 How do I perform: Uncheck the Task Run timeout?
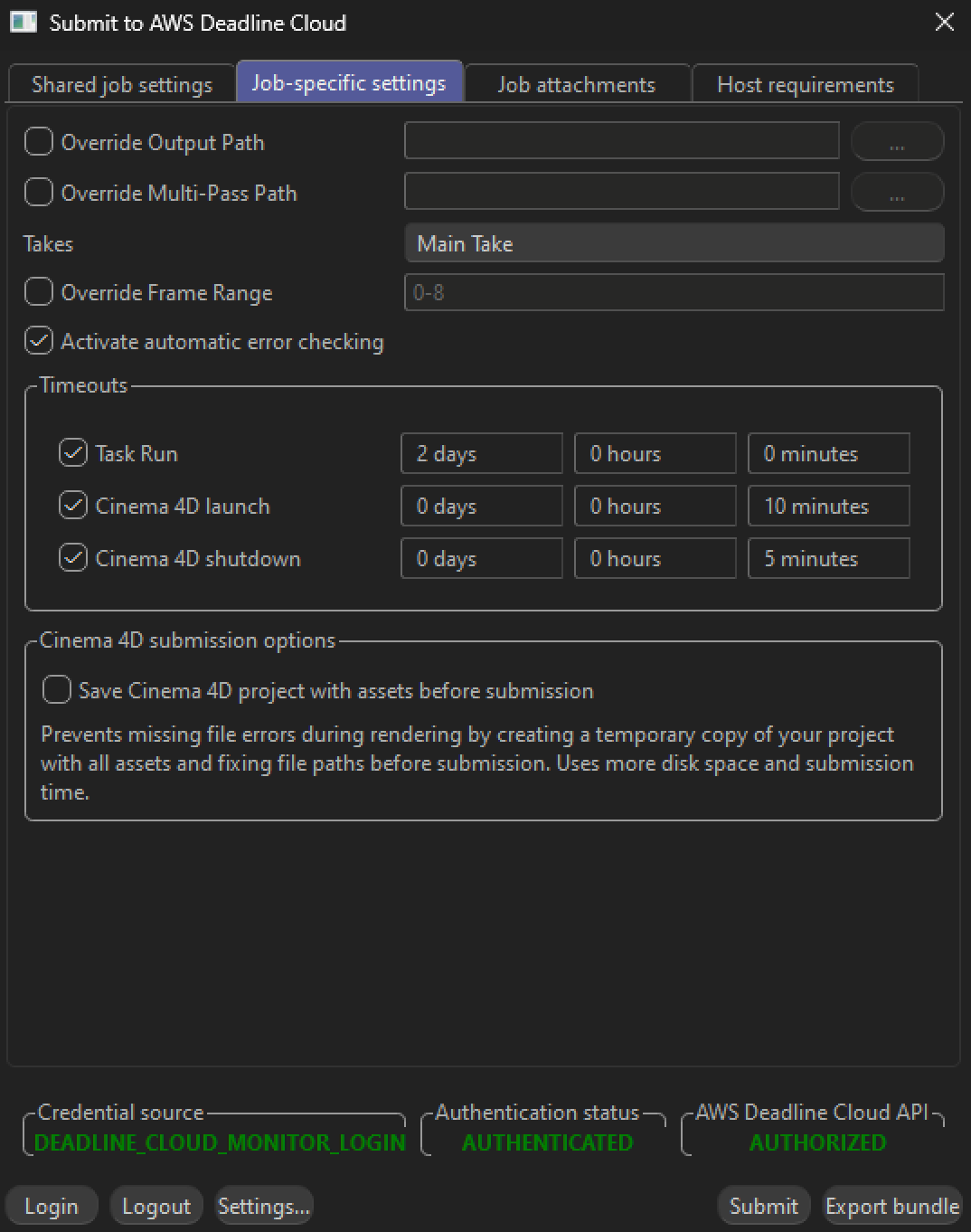click(74, 452)
